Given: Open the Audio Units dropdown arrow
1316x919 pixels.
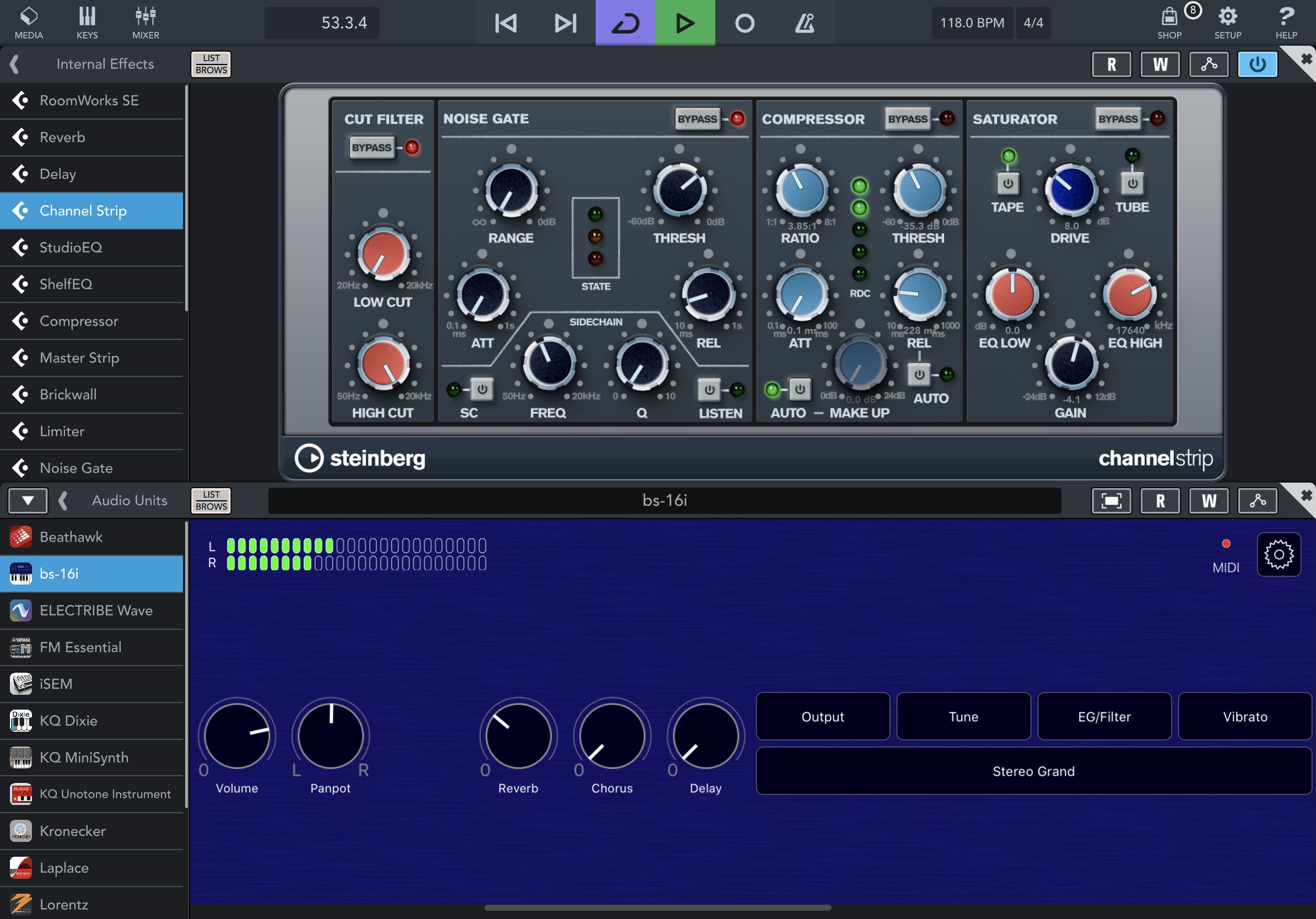Looking at the screenshot, I should pos(28,501).
